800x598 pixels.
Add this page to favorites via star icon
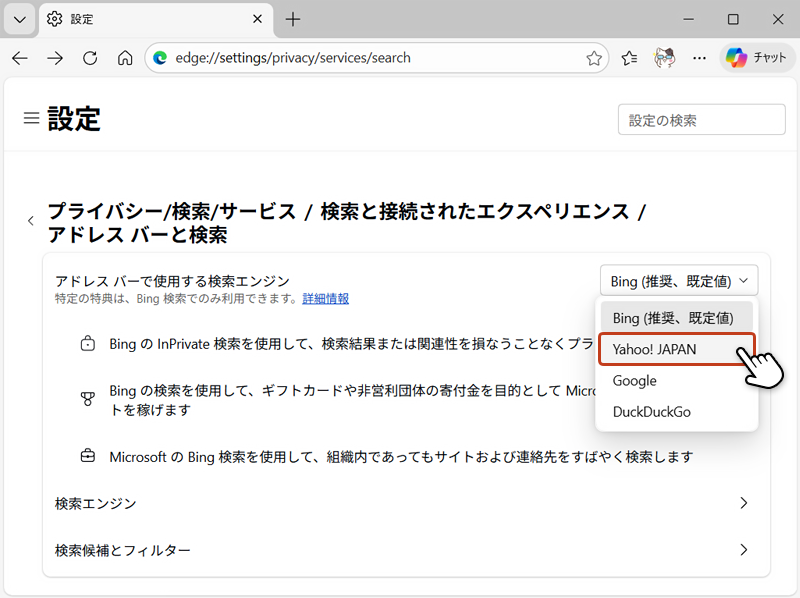pyautogui.click(x=595, y=58)
